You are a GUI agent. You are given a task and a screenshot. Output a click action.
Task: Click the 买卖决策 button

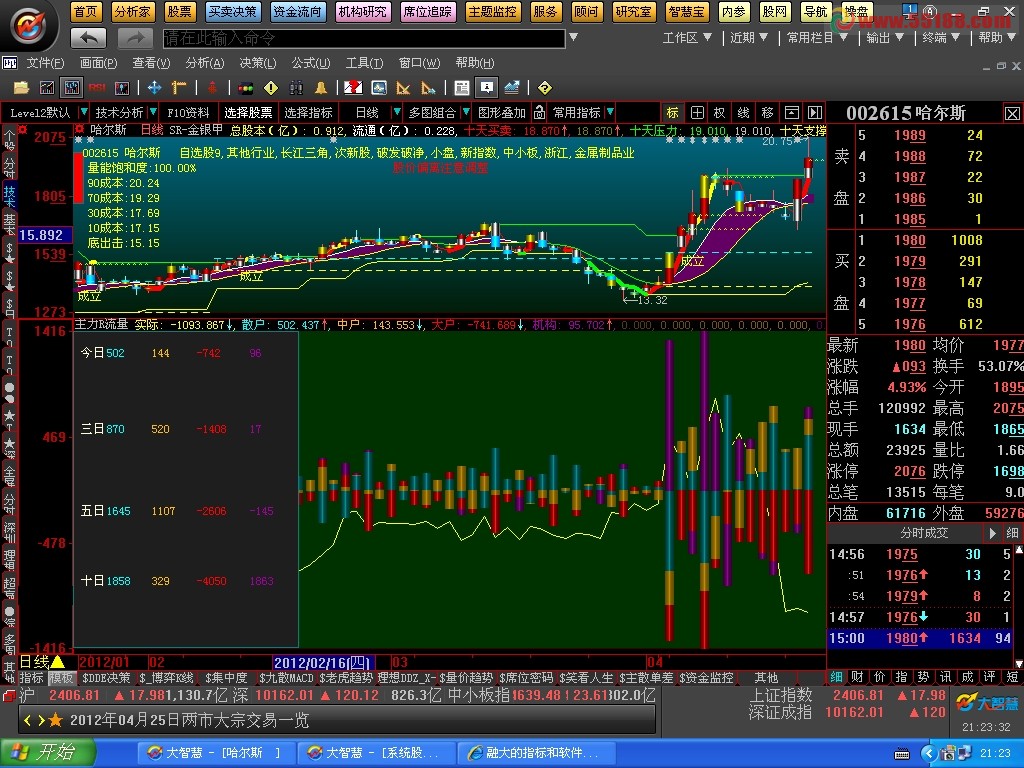tap(232, 12)
